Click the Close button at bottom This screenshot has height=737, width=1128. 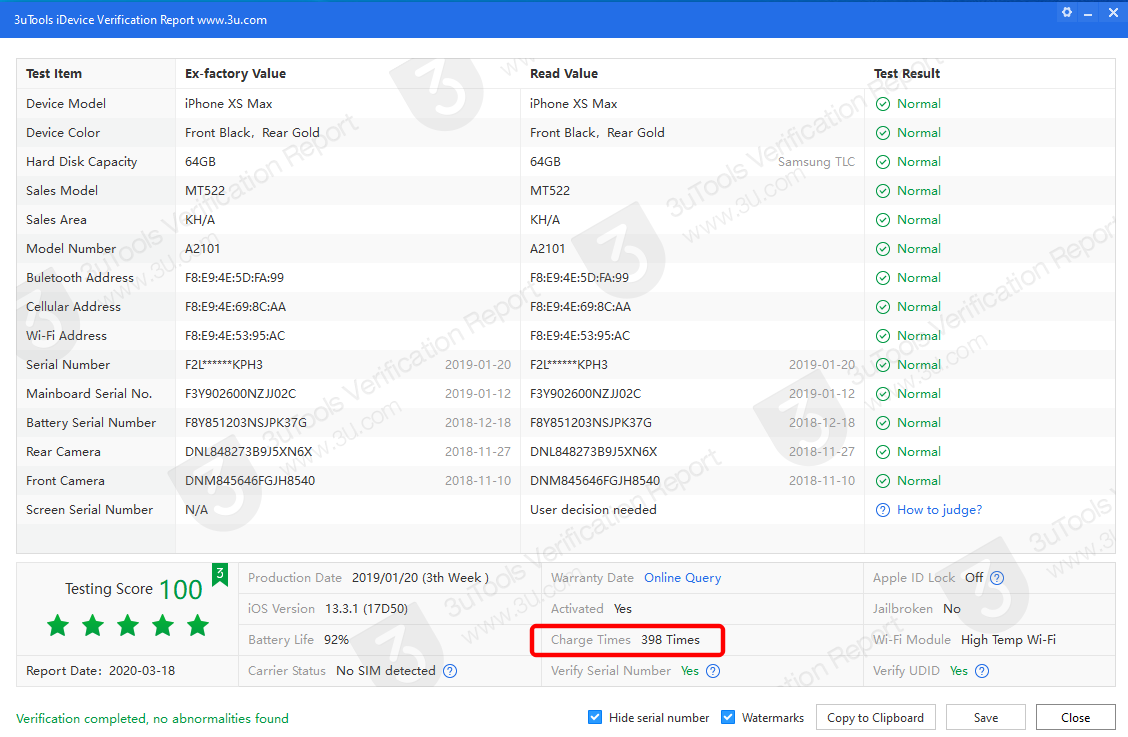[x=1075, y=718]
